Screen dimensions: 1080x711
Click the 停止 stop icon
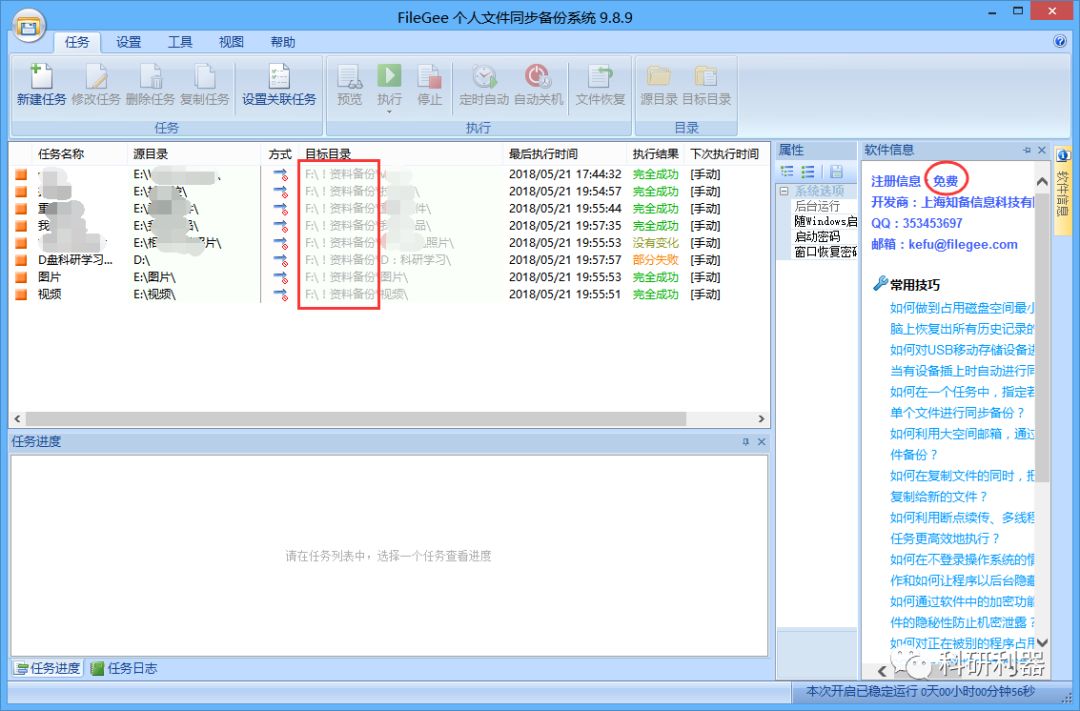(x=429, y=76)
